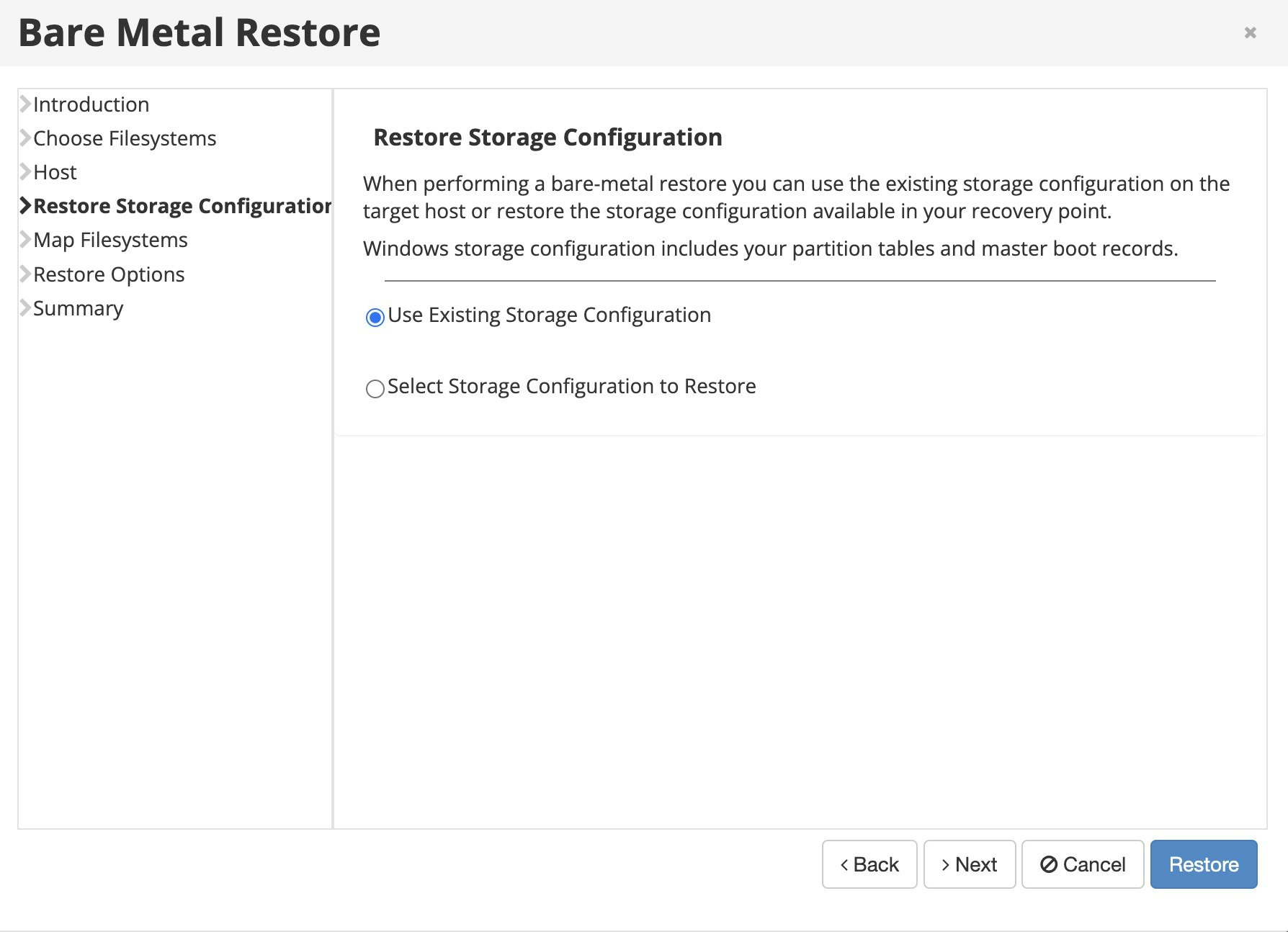The height and width of the screenshot is (932, 1288).
Task: Cancel the bare metal restore wizard
Action: 1082,864
